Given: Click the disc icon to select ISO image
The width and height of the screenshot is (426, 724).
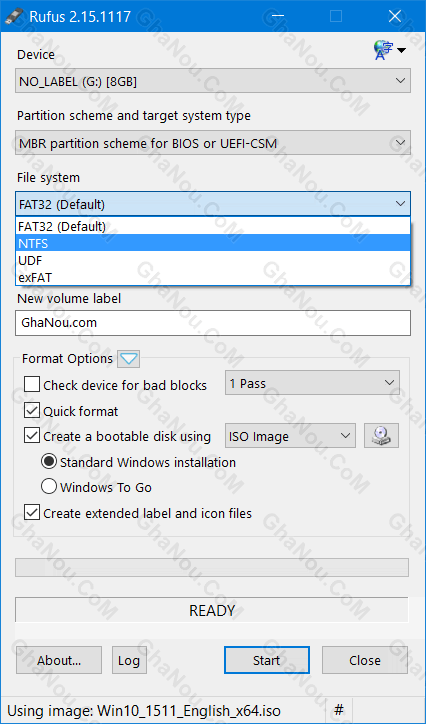Looking at the screenshot, I should click(x=381, y=436).
